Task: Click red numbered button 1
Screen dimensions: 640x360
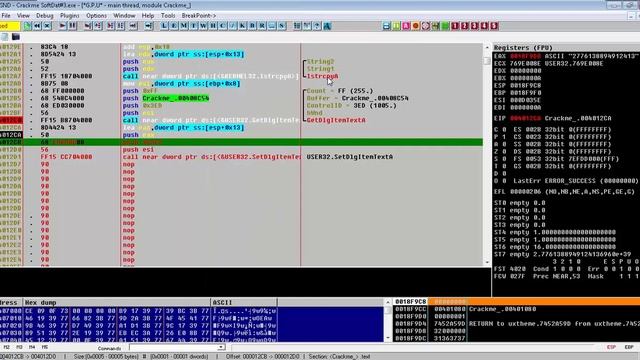Action: (x=455, y=26)
